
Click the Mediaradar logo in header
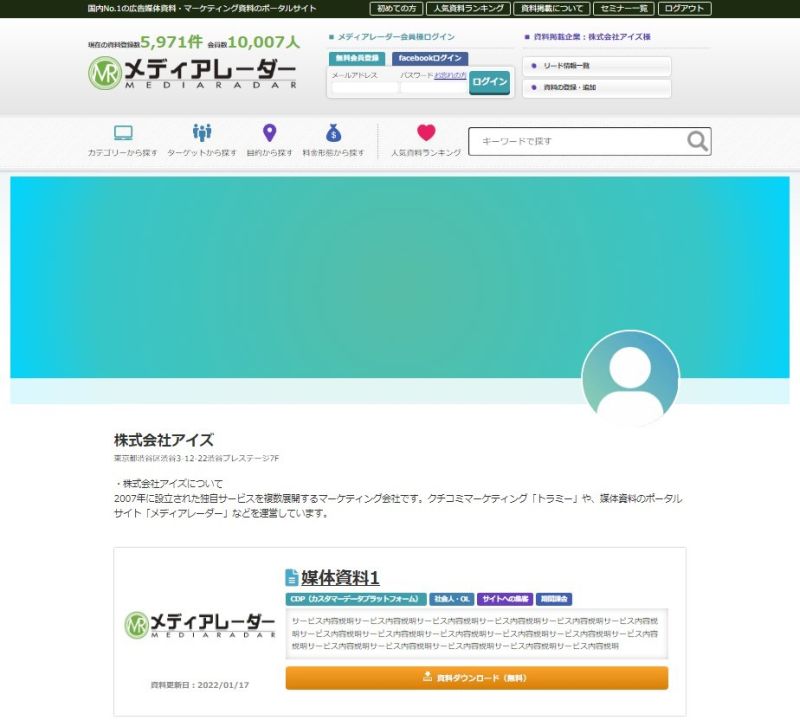point(192,73)
